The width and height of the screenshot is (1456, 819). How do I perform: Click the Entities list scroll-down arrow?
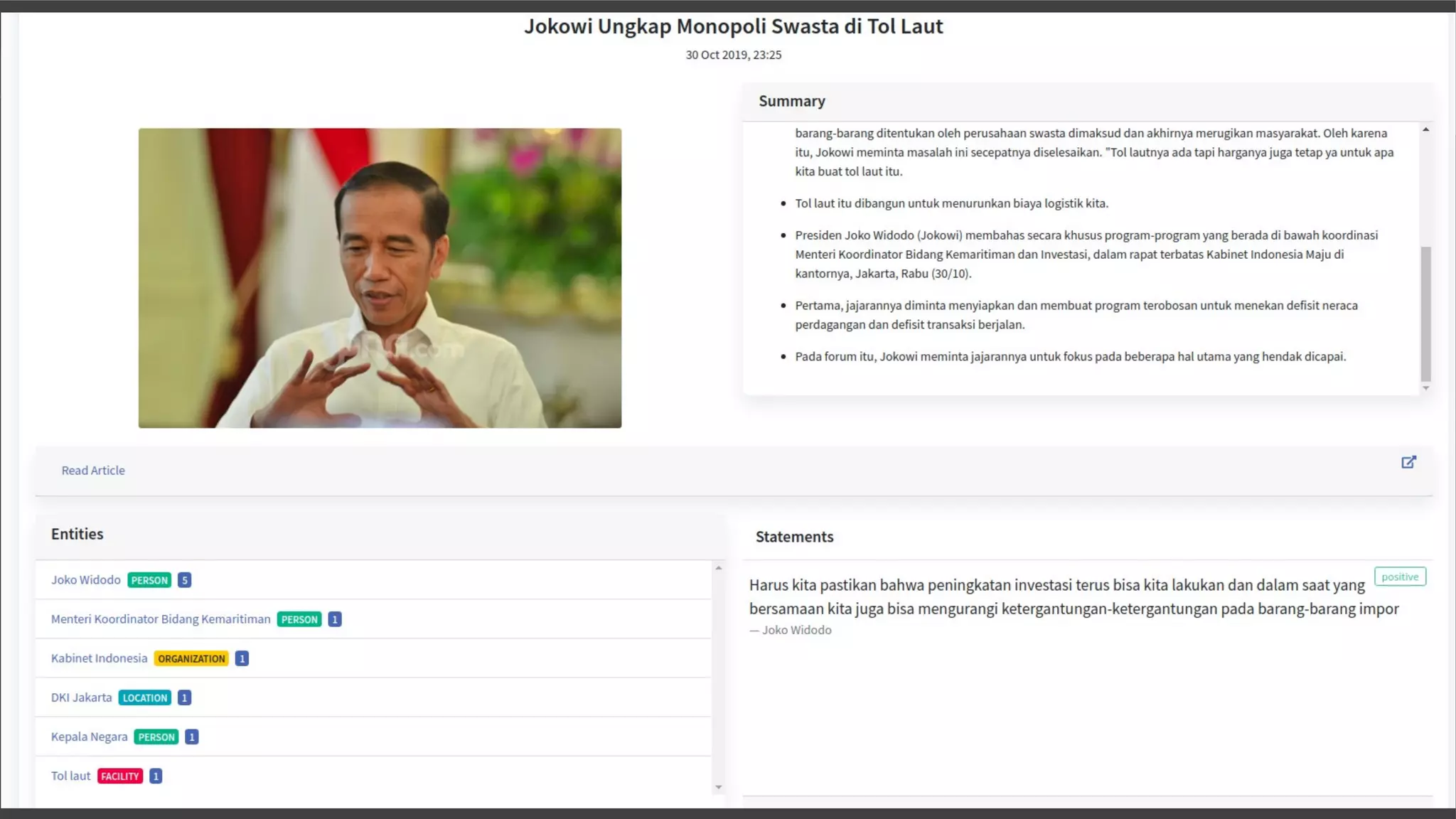click(718, 787)
